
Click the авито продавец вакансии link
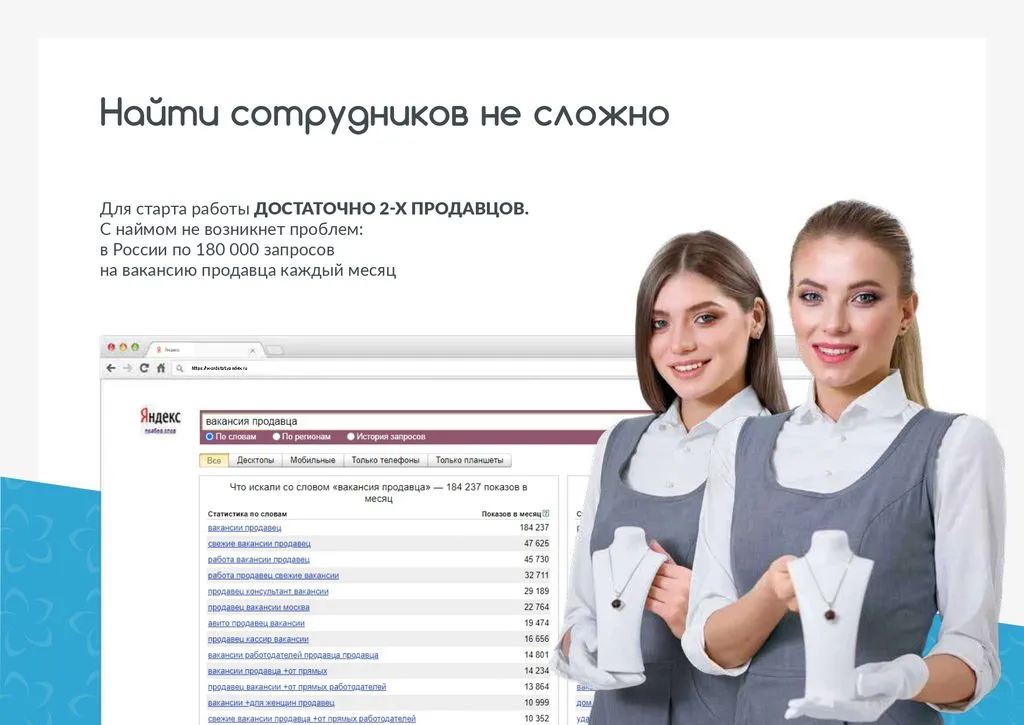tap(256, 623)
